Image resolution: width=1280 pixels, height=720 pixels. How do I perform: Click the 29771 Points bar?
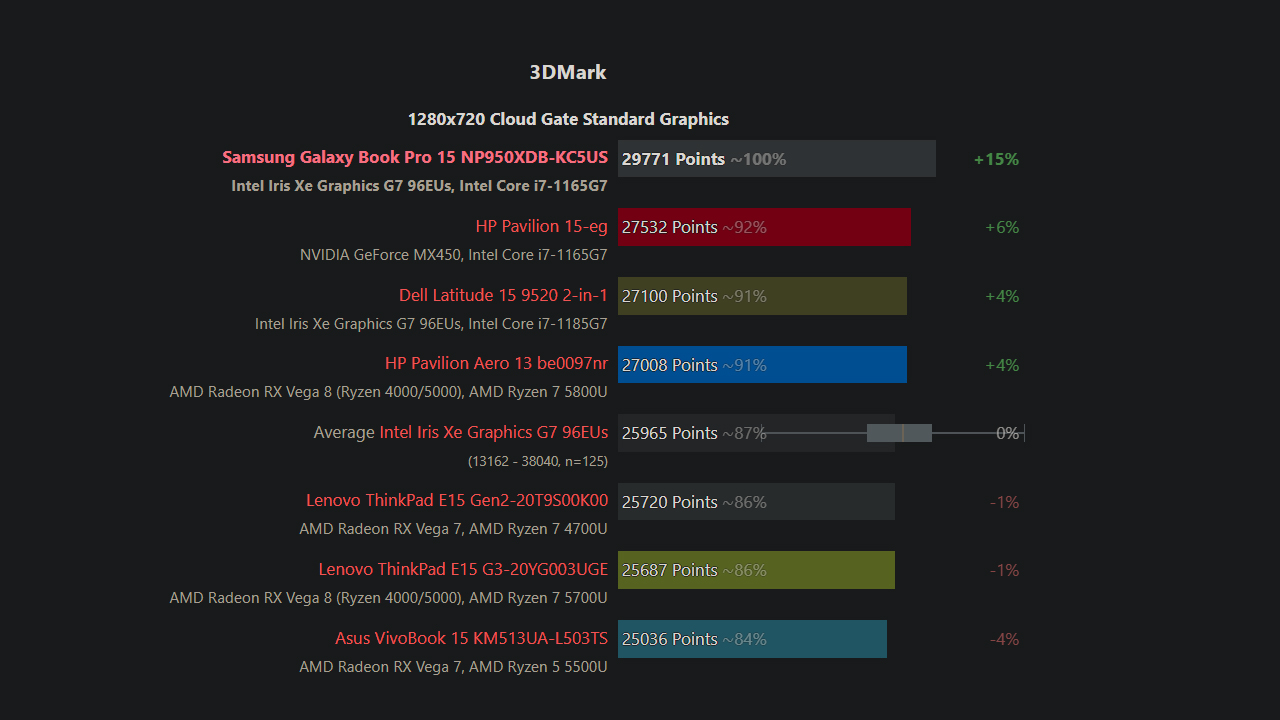point(777,158)
